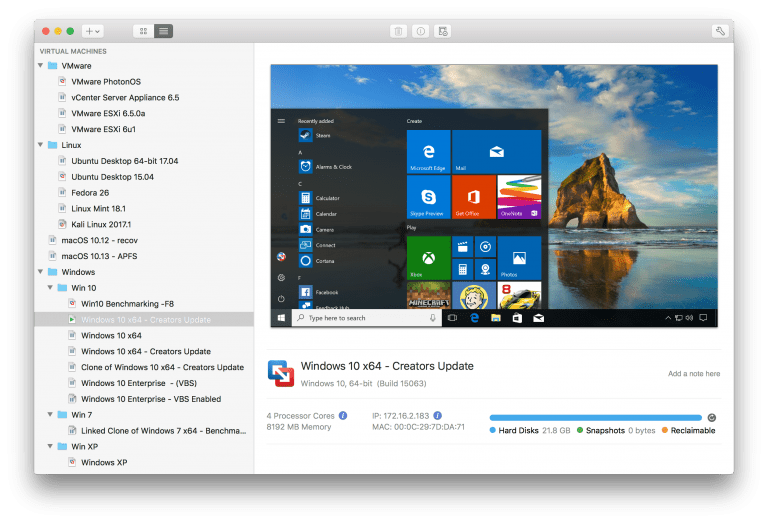Open Calculator in app list
768x523 pixels.
[319, 198]
